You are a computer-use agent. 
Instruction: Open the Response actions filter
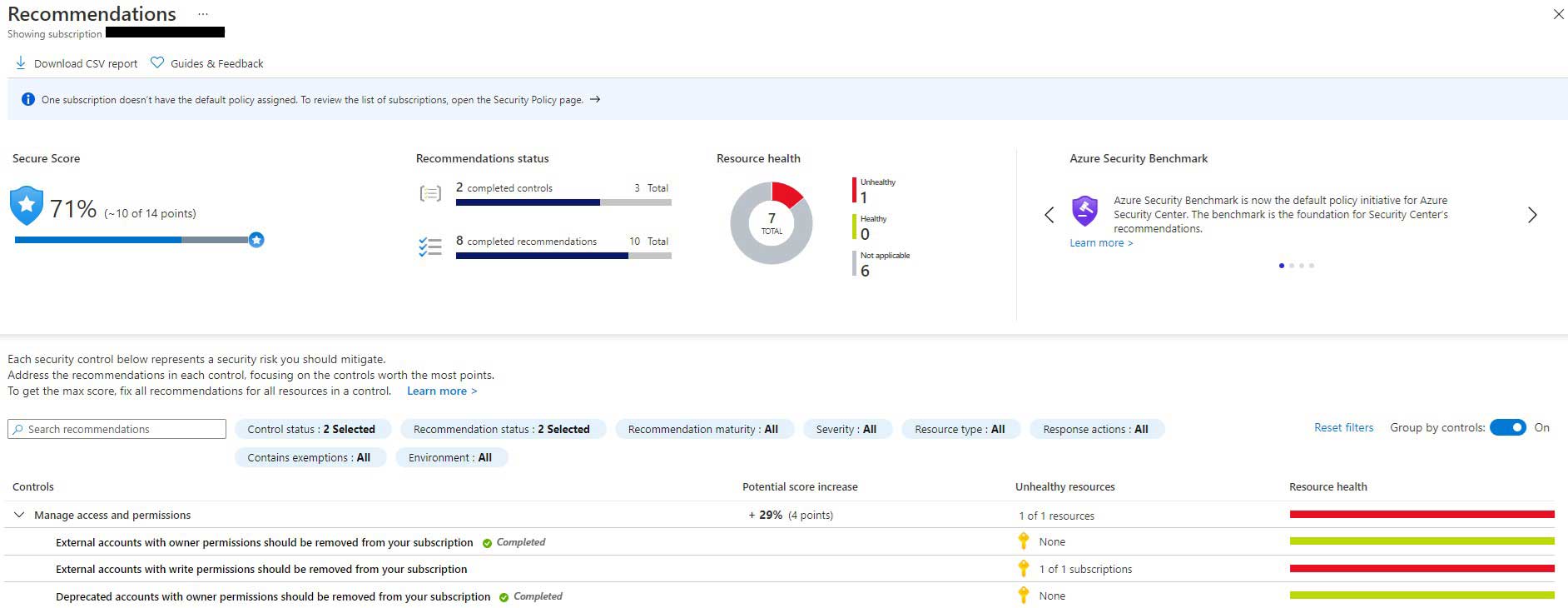pyautogui.click(x=1096, y=429)
